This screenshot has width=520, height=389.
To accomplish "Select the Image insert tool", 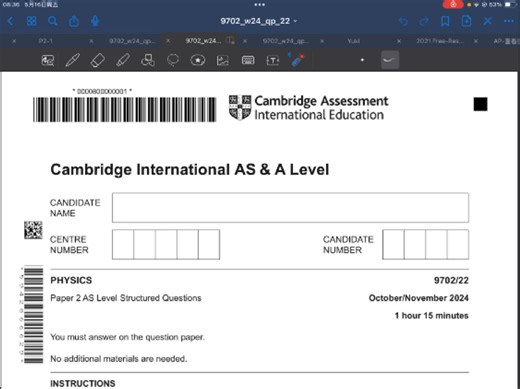I will (223, 60).
